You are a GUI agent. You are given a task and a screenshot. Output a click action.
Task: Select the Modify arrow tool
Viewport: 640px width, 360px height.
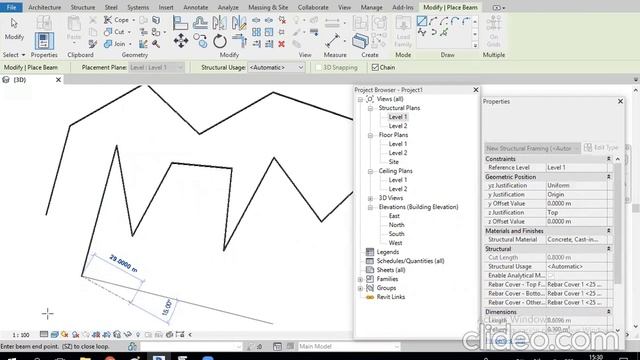click(x=14, y=28)
